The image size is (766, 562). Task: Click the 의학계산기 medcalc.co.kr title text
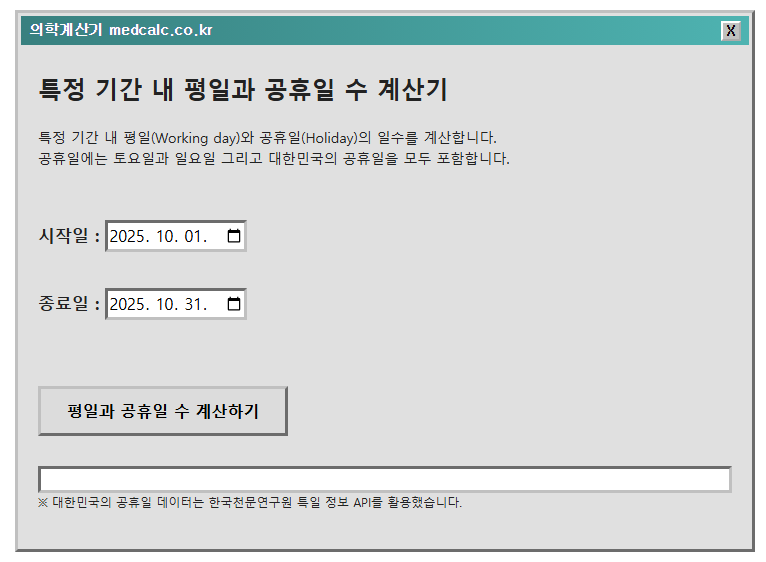(121, 31)
